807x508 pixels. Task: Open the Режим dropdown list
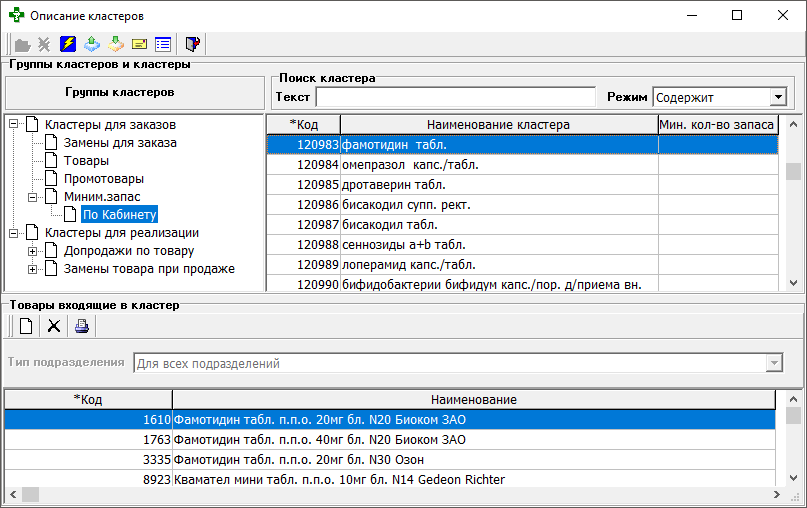(x=777, y=98)
